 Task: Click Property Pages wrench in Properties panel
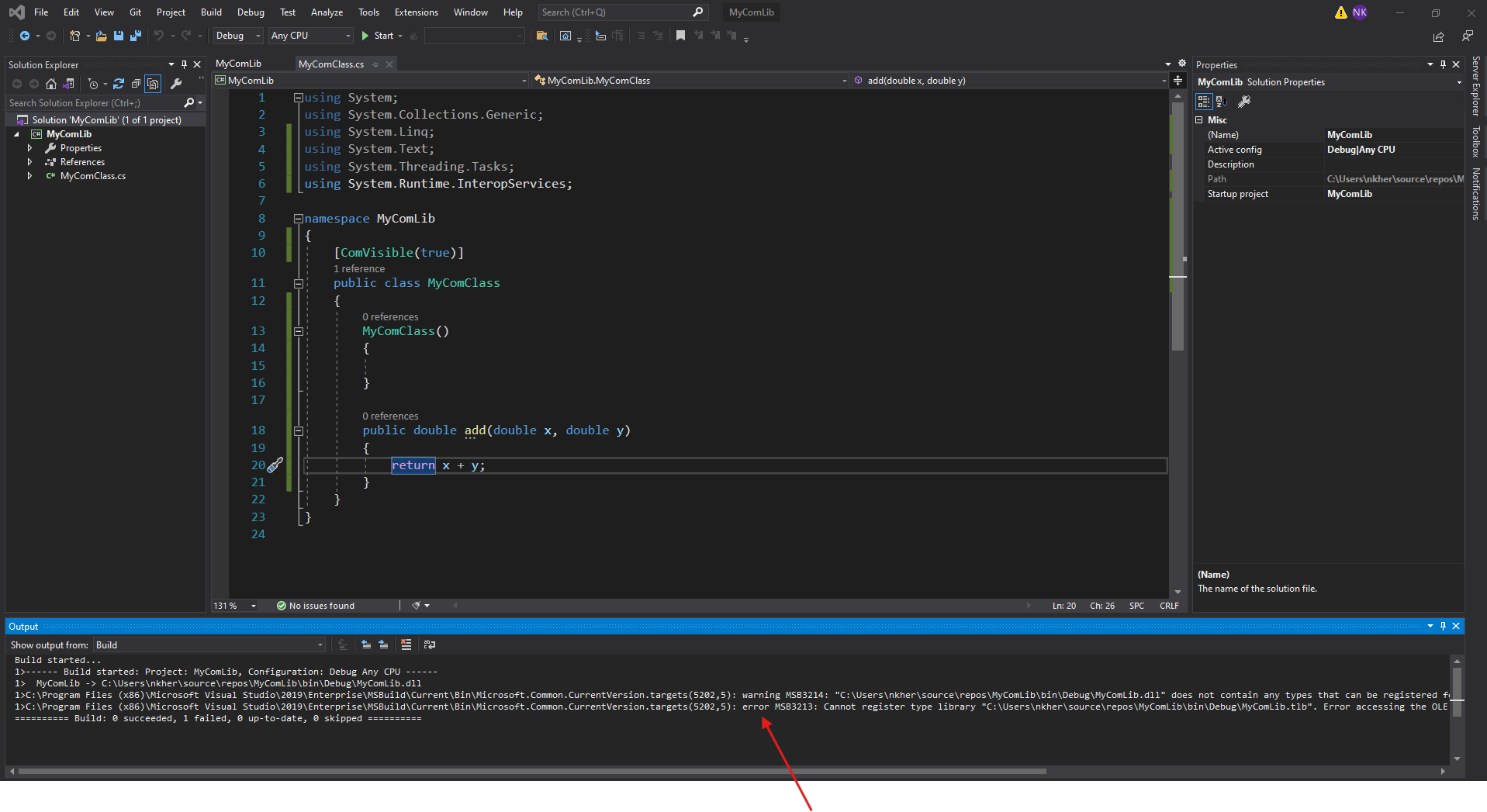click(1244, 102)
